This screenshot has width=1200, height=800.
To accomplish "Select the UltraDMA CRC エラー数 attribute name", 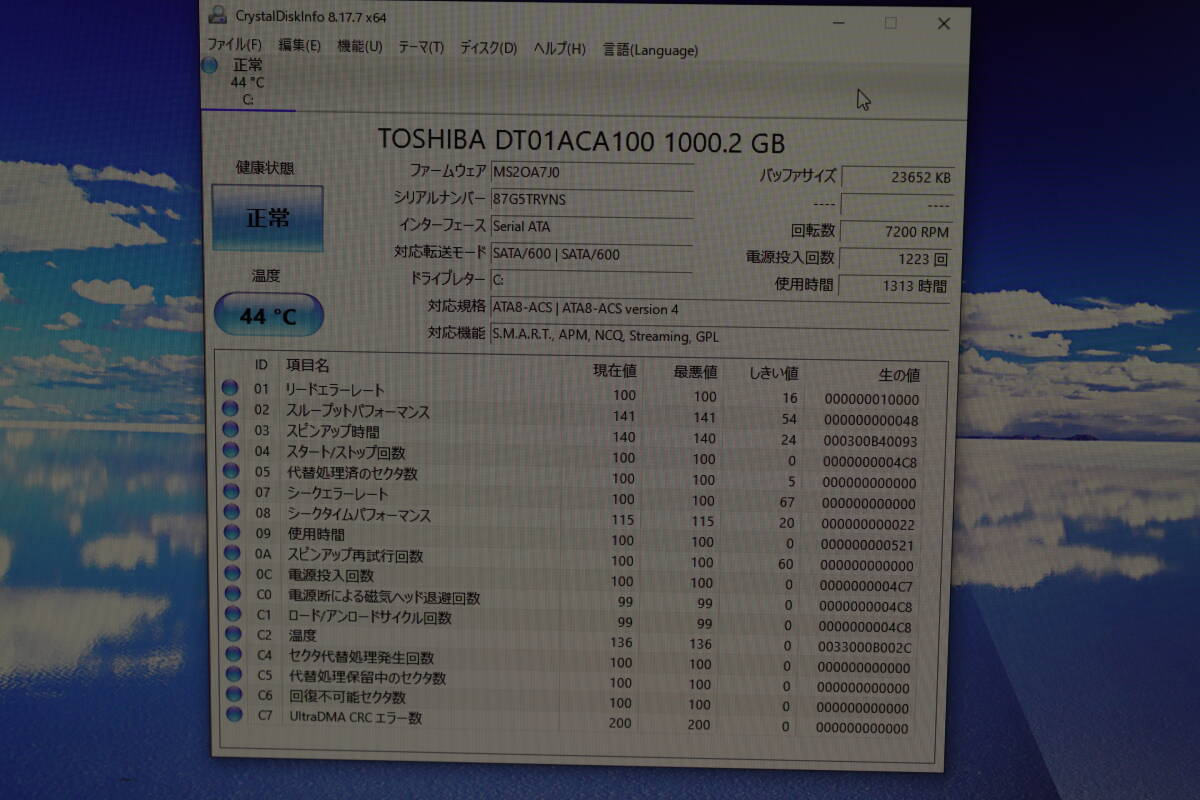I will pyautogui.click(x=356, y=717).
